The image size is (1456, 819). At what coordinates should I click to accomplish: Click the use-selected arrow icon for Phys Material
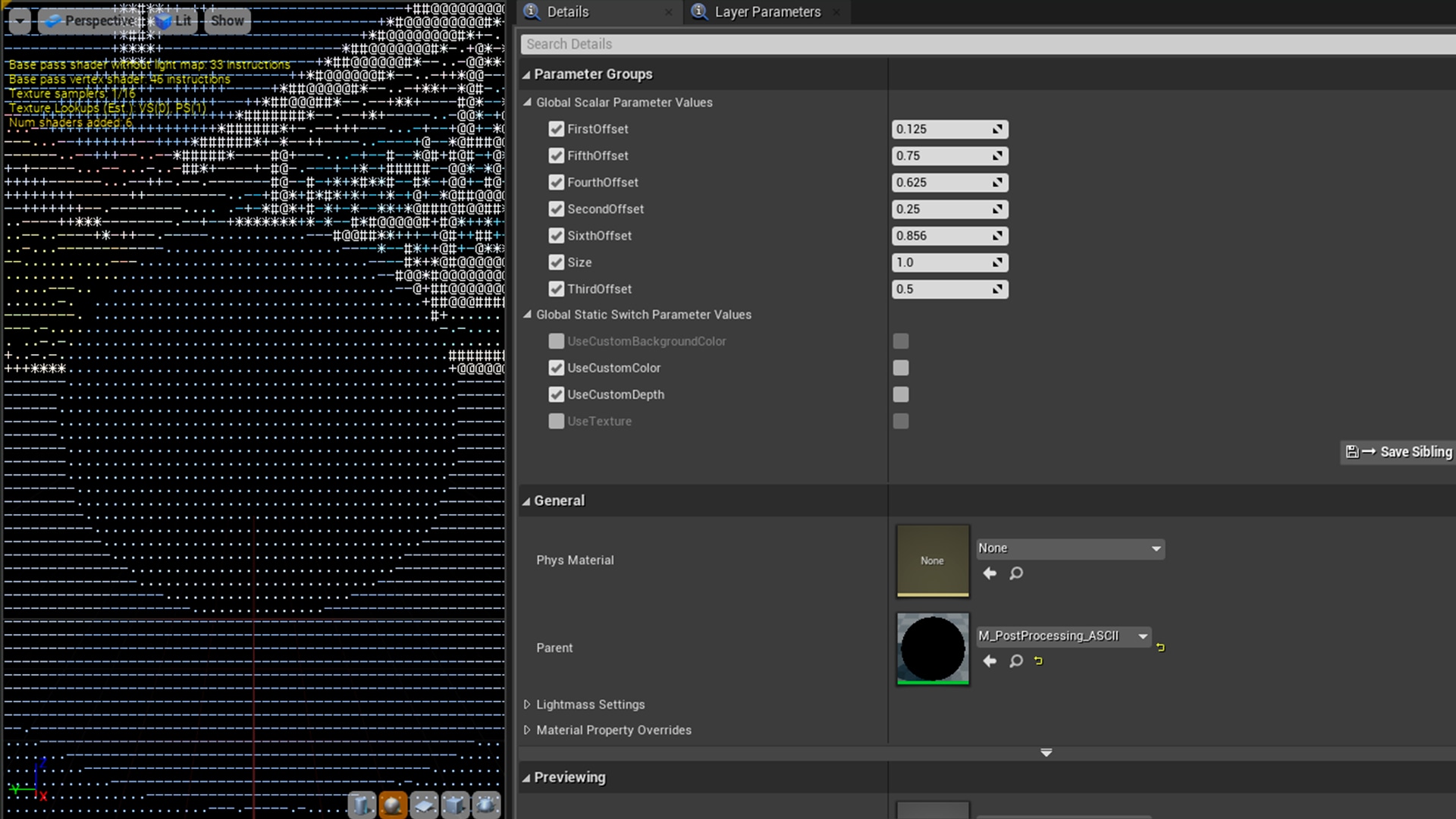click(990, 573)
